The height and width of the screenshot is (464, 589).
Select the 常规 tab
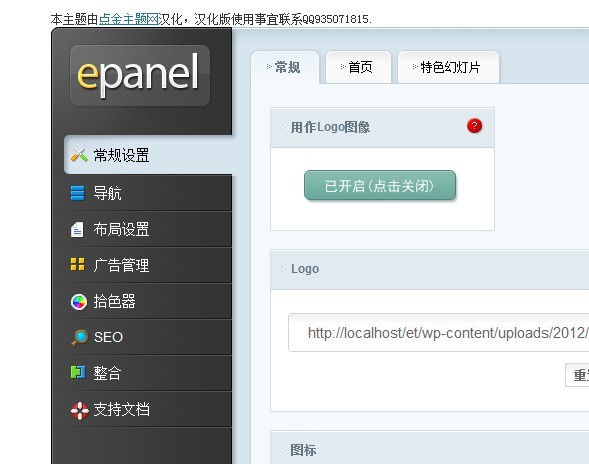point(285,67)
